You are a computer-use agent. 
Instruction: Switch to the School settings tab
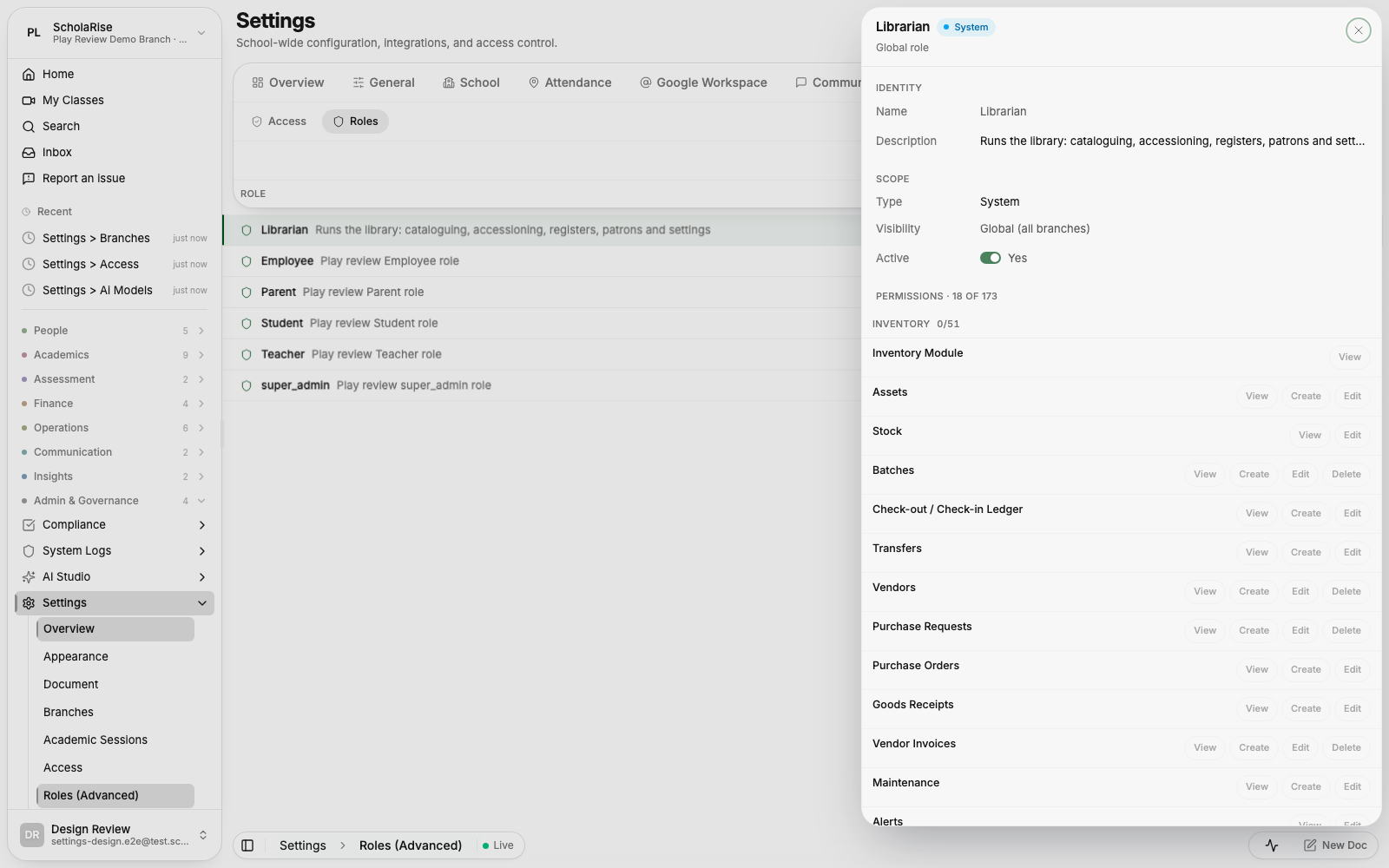tap(471, 82)
